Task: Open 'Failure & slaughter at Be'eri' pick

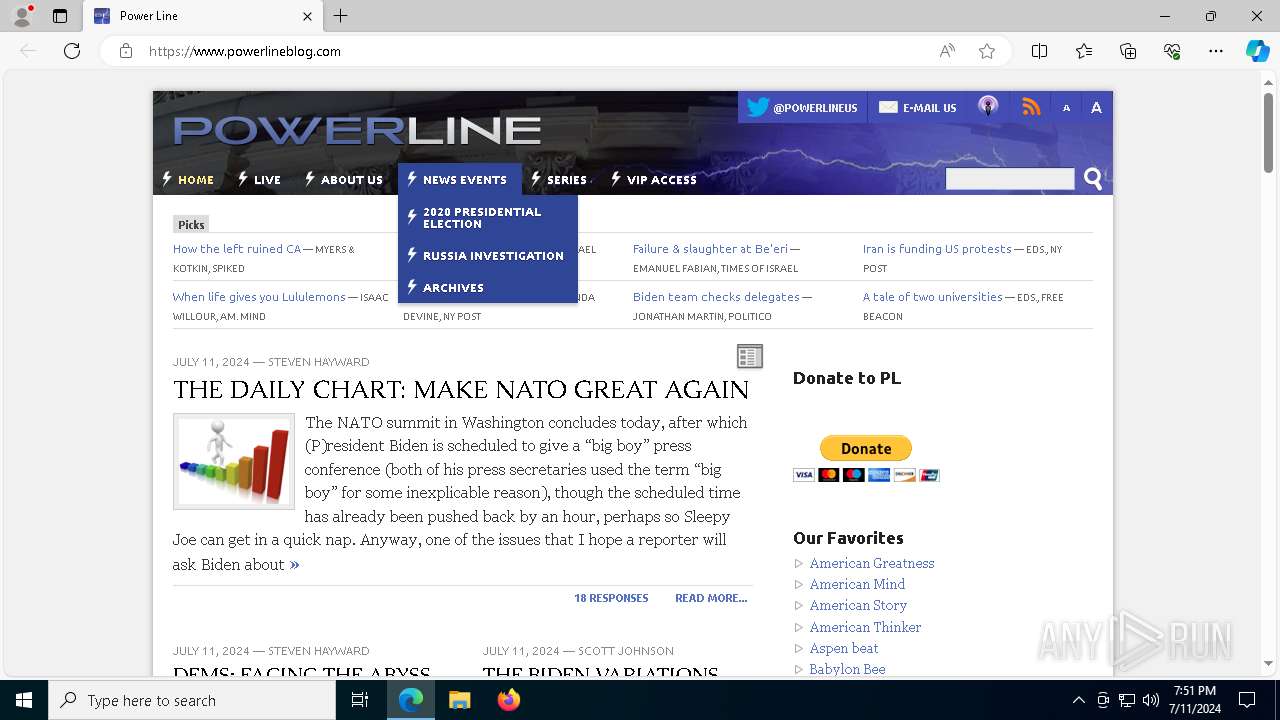Action: (710, 249)
